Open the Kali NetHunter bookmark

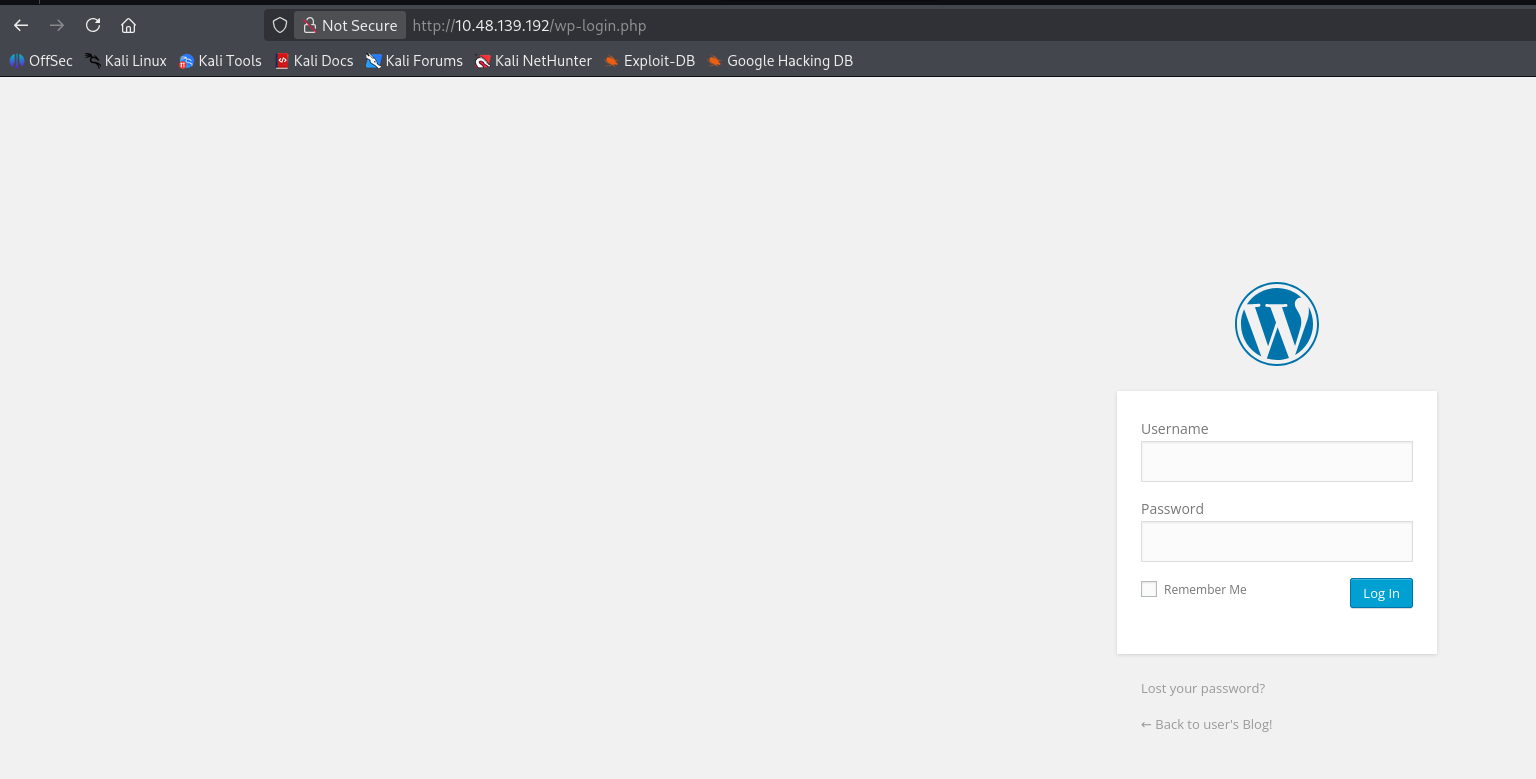[533, 61]
